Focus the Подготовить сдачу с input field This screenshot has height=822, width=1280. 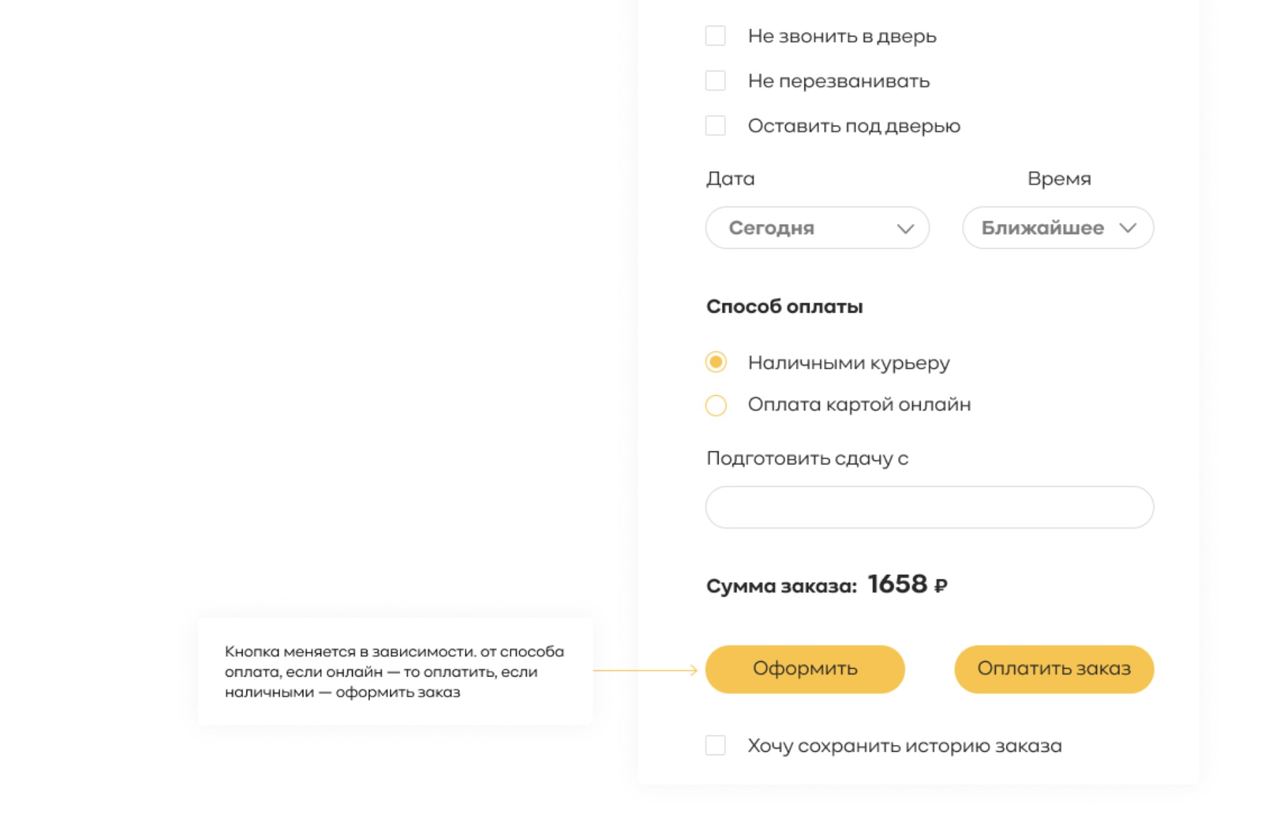[930, 507]
